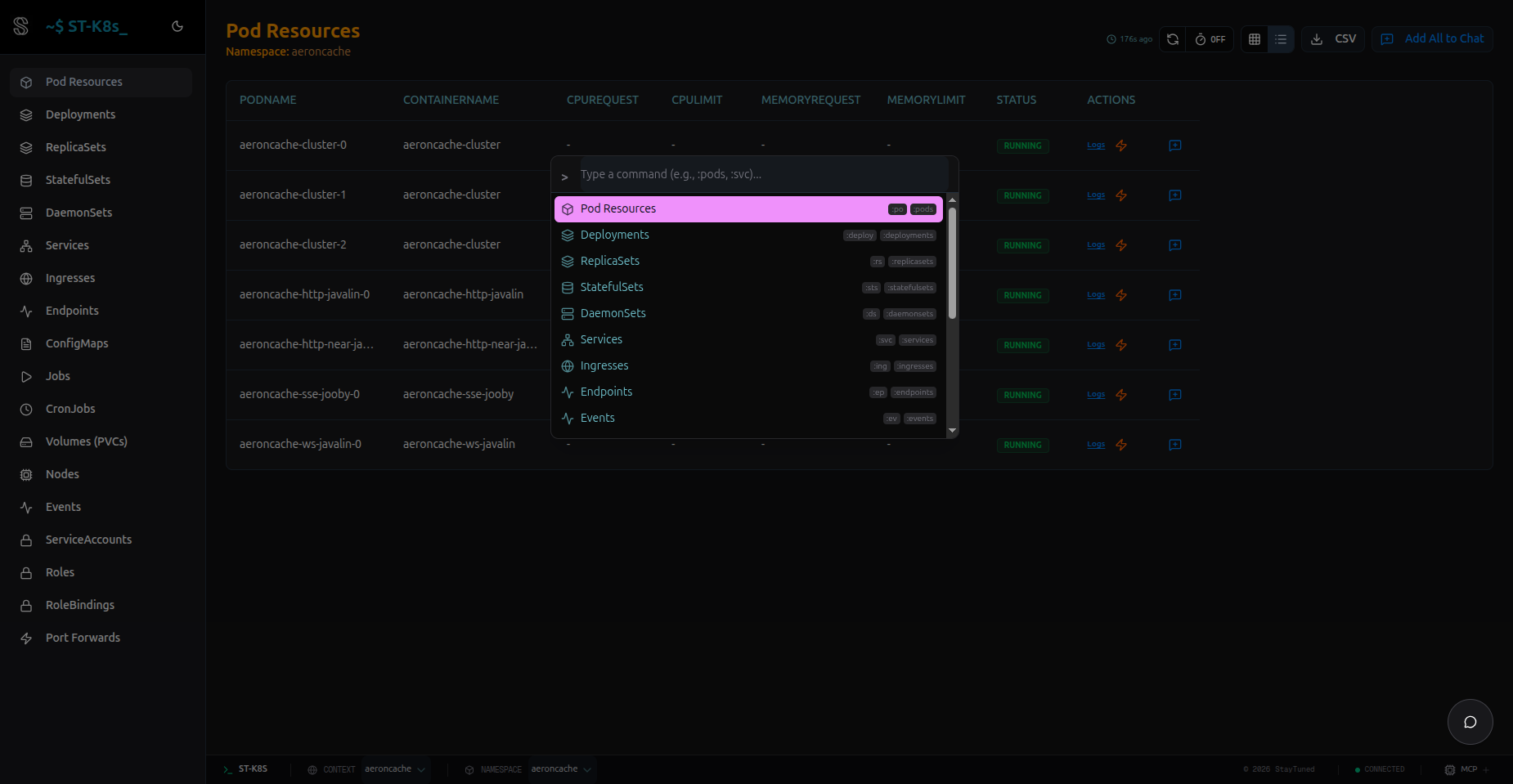Click PODNAME column header
This screenshot has width=1513, height=784.
click(268, 100)
